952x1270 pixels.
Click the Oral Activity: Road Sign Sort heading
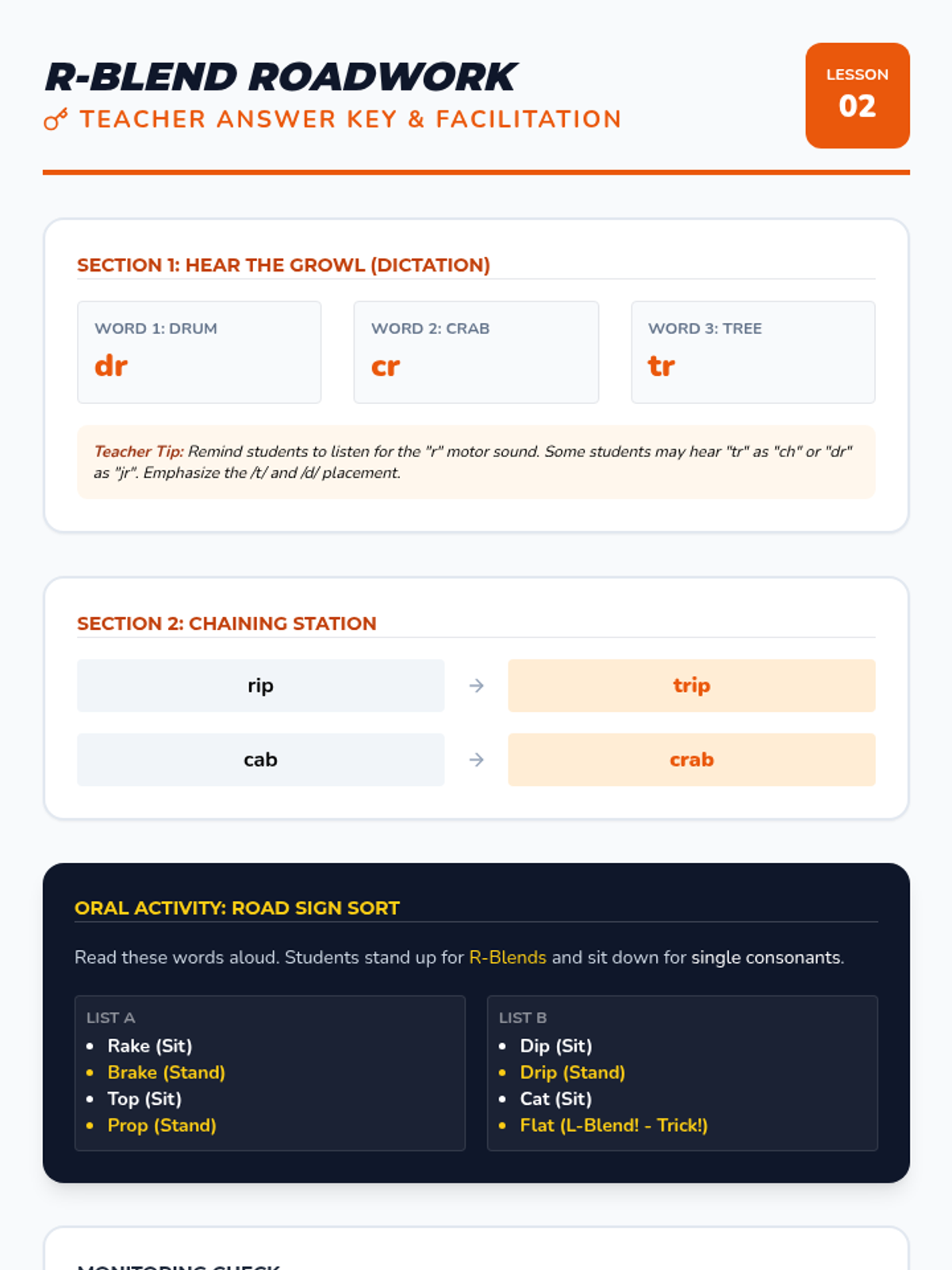coord(237,908)
